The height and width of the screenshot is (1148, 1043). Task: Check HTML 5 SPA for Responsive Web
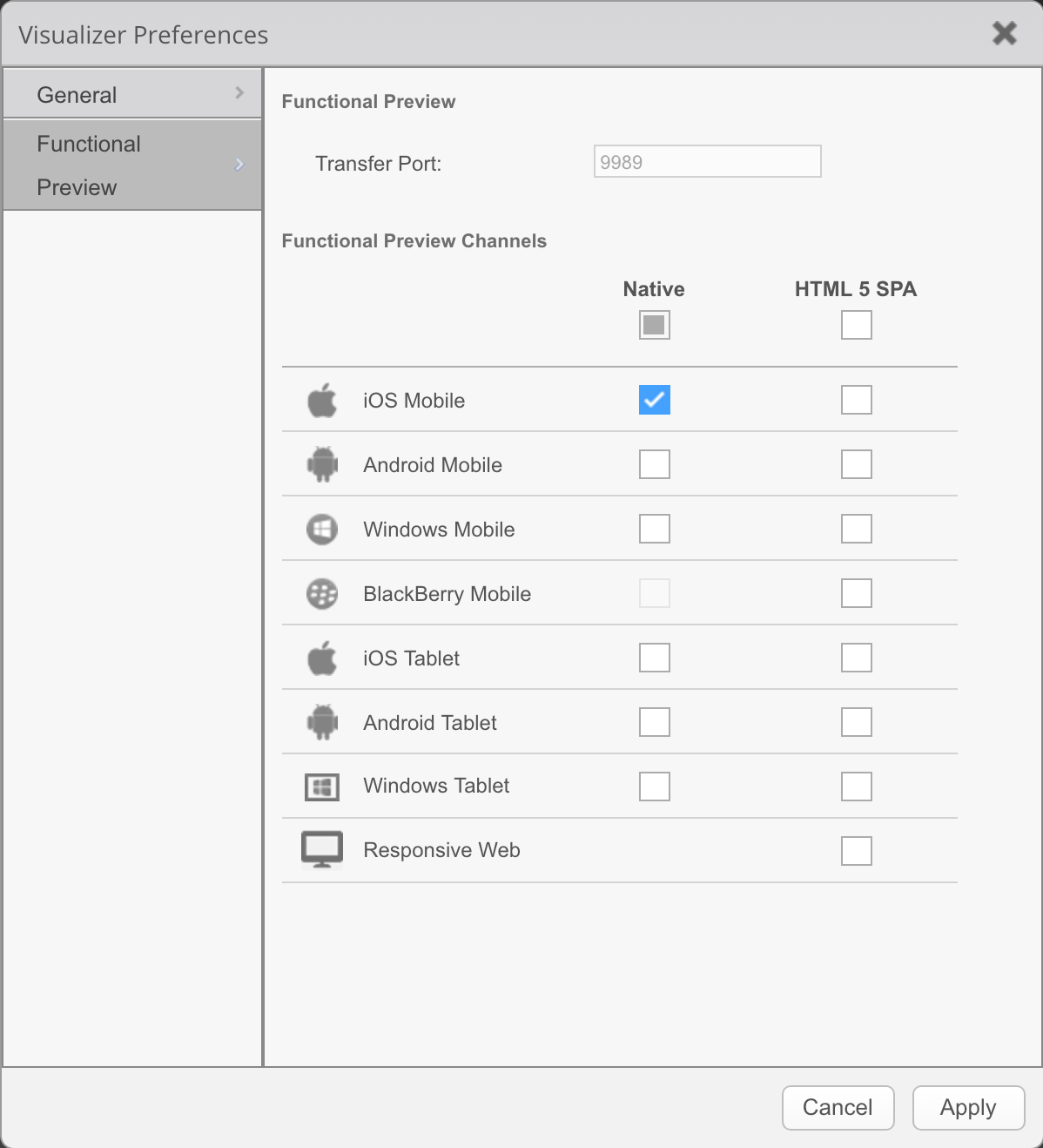(x=857, y=851)
